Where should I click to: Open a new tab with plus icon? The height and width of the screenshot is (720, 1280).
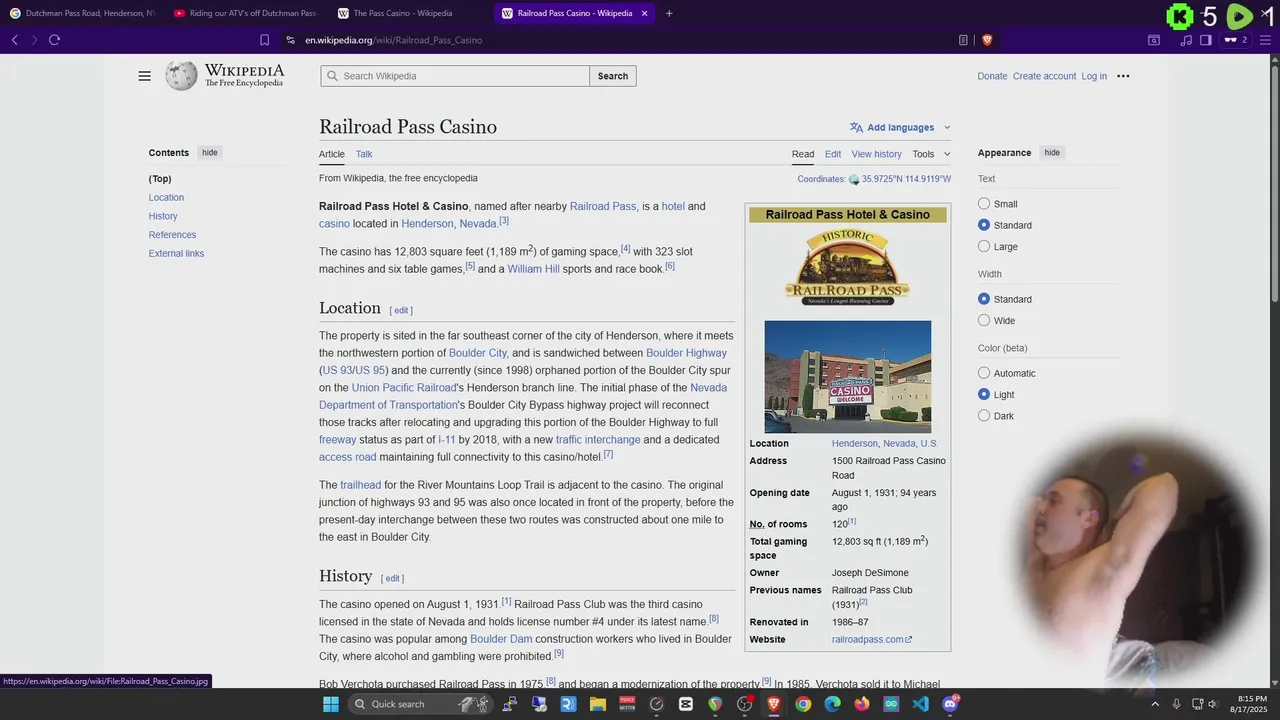(x=669, y=13)
